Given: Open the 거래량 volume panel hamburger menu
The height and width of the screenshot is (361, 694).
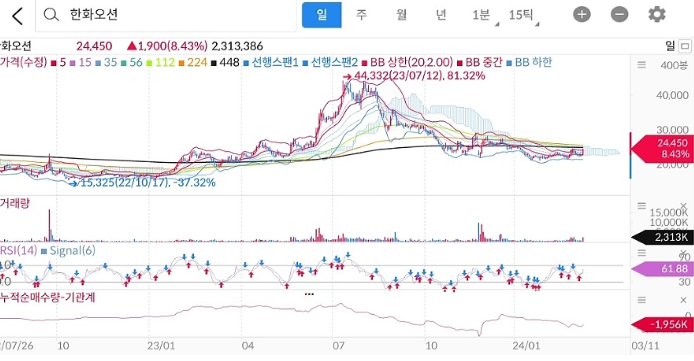Looking at the screenshot, I should coord(641,206).
